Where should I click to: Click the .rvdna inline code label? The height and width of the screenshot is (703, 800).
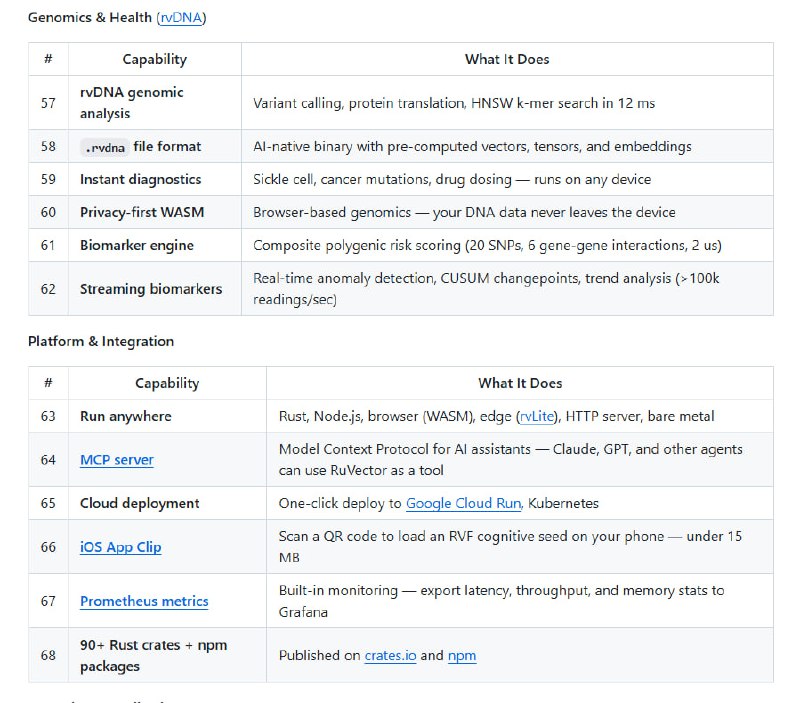click(104, 147)
